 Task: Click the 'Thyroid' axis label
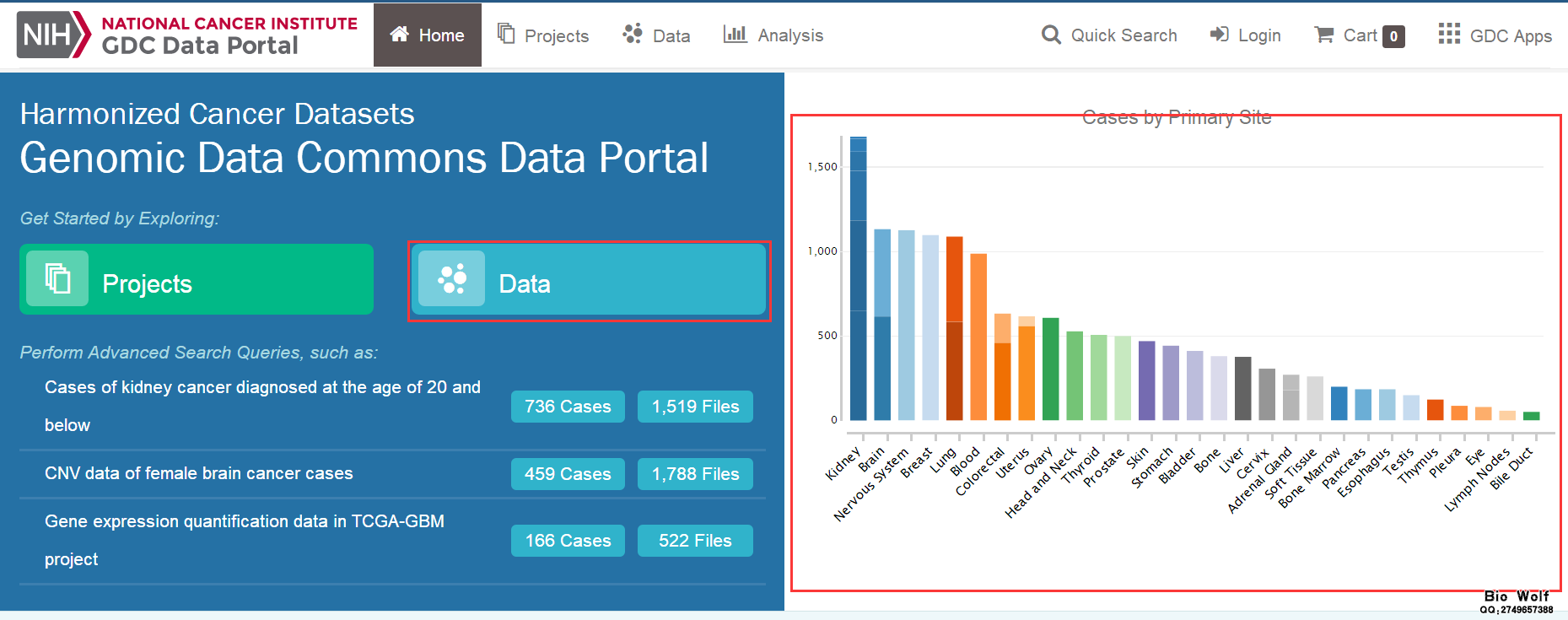[1081, 465]
